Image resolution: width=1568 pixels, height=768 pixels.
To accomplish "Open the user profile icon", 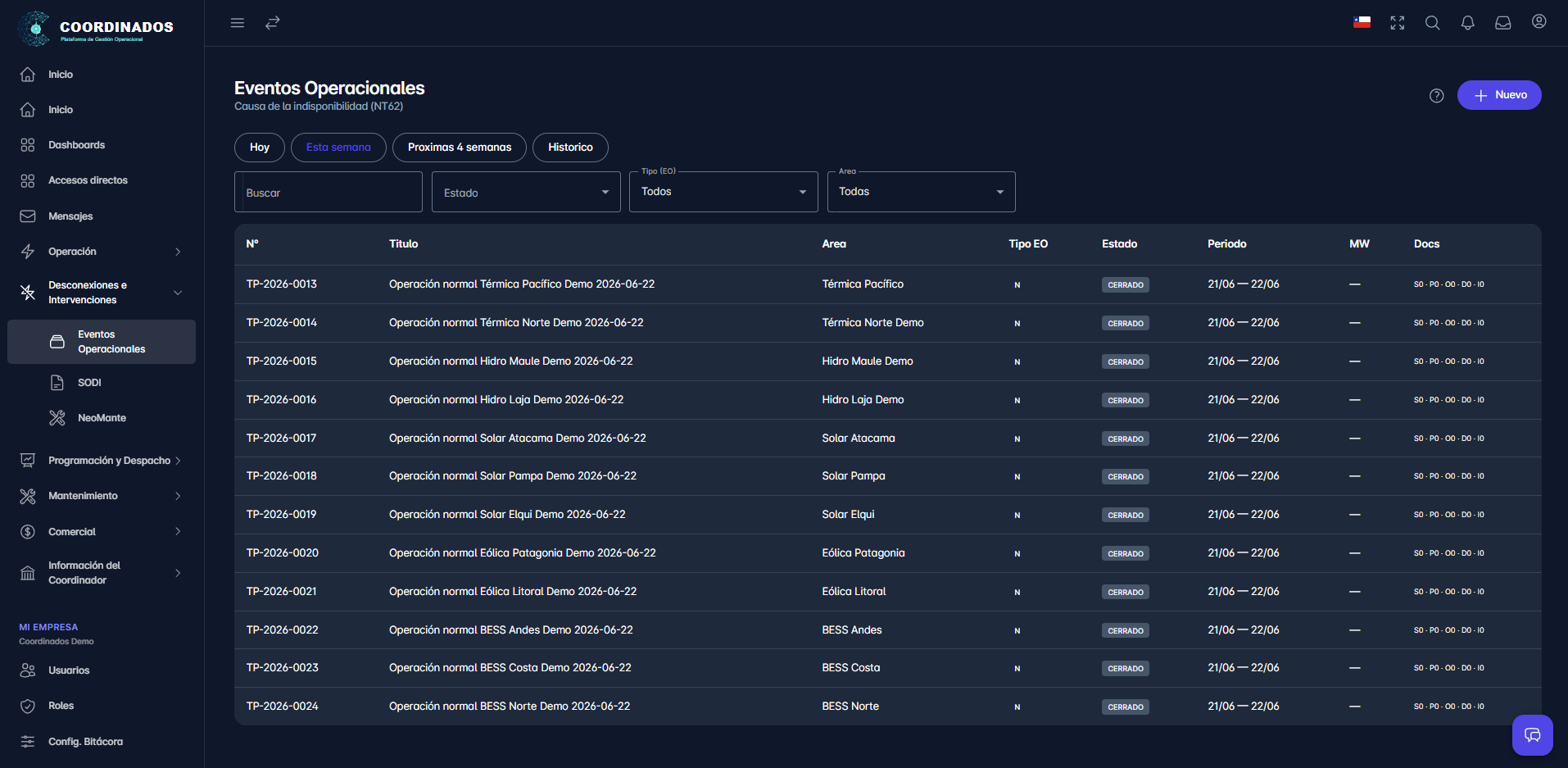I will (1539, 22).
